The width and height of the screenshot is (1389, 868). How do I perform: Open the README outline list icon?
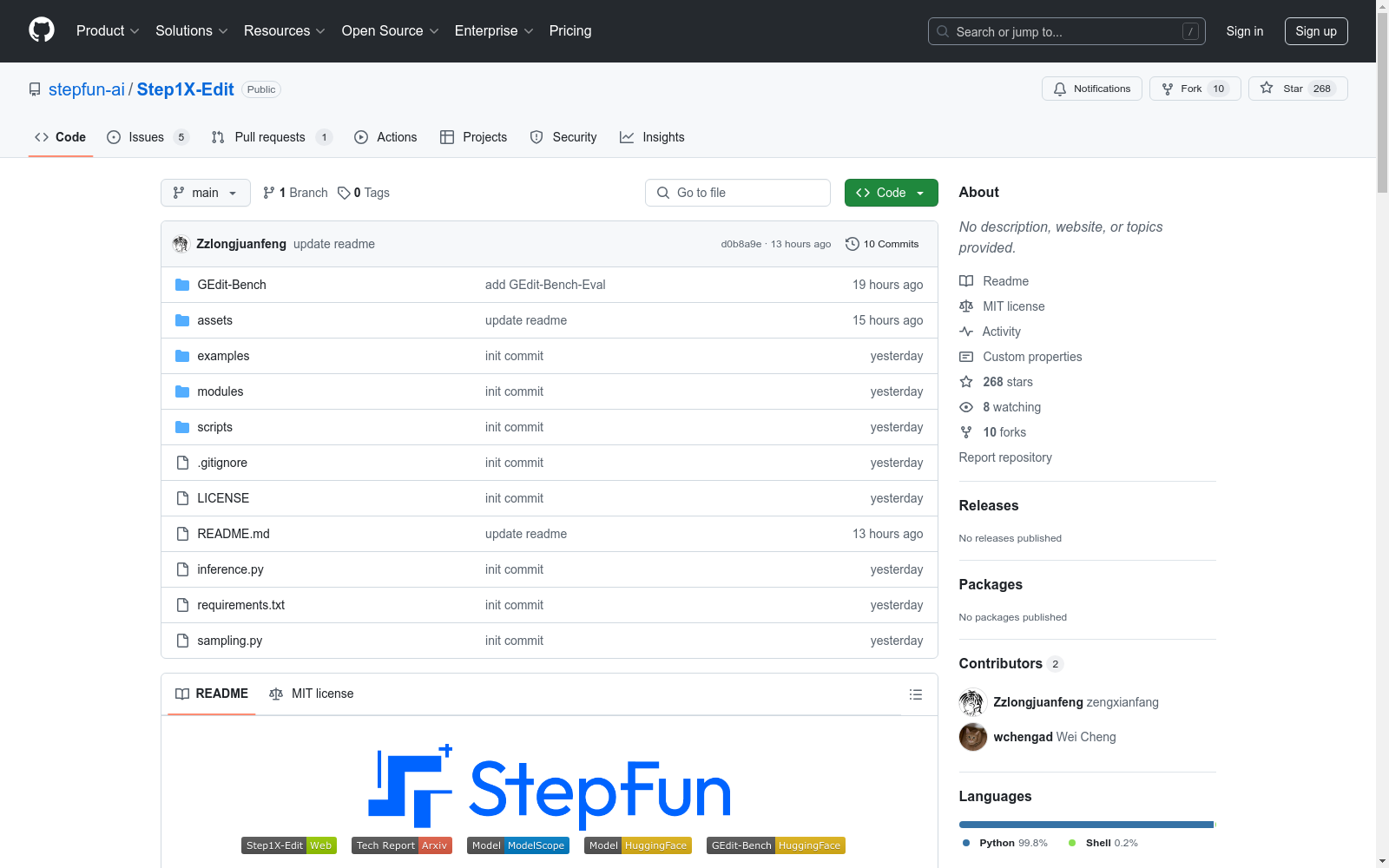click(x=915, y=694)
